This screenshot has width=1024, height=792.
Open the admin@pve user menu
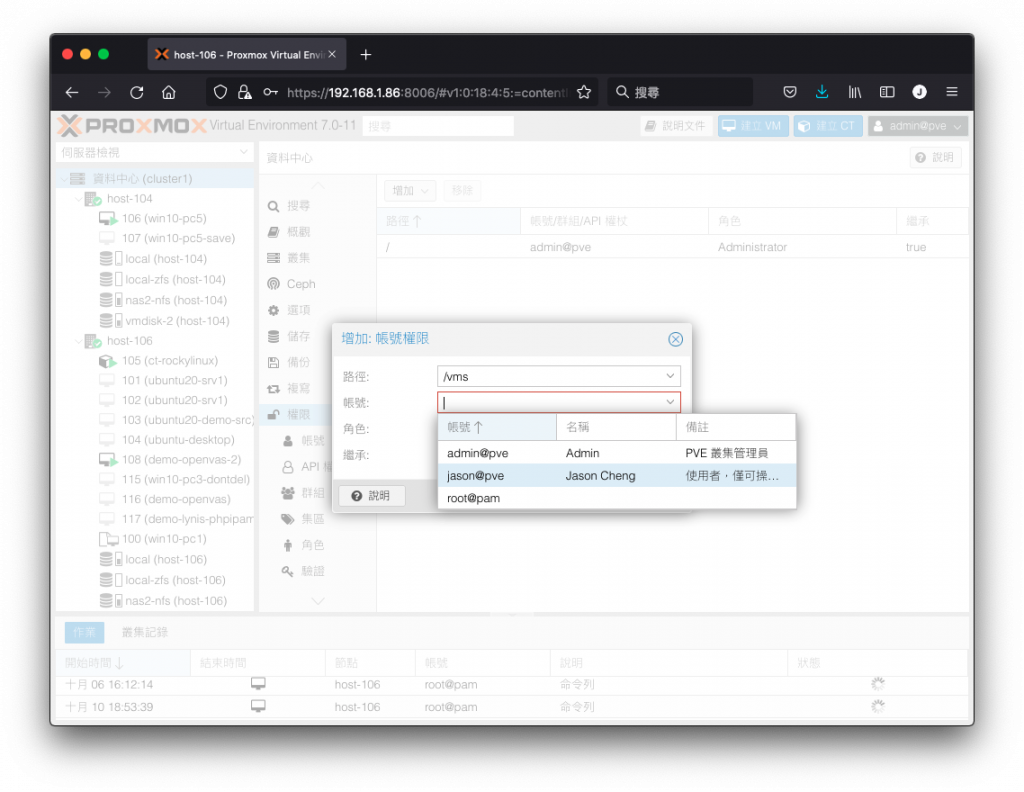tap(917, 126)
